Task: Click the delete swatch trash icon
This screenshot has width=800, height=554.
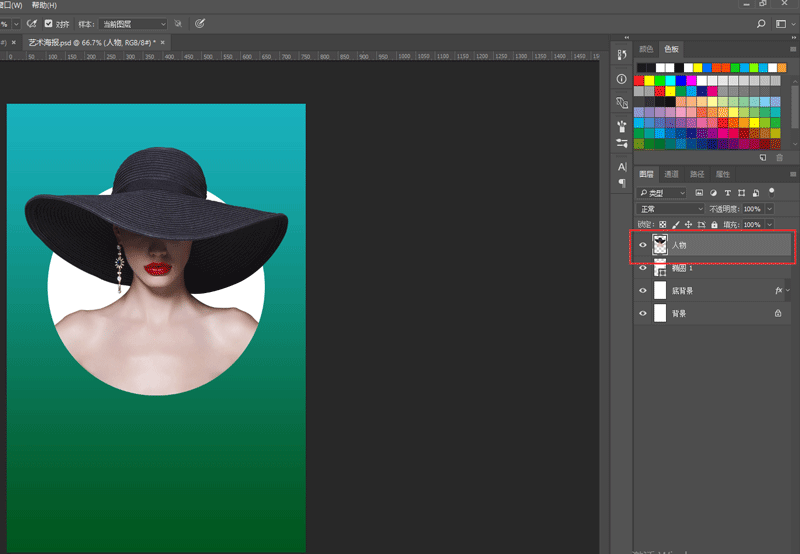Action: (x=780, y=158)
